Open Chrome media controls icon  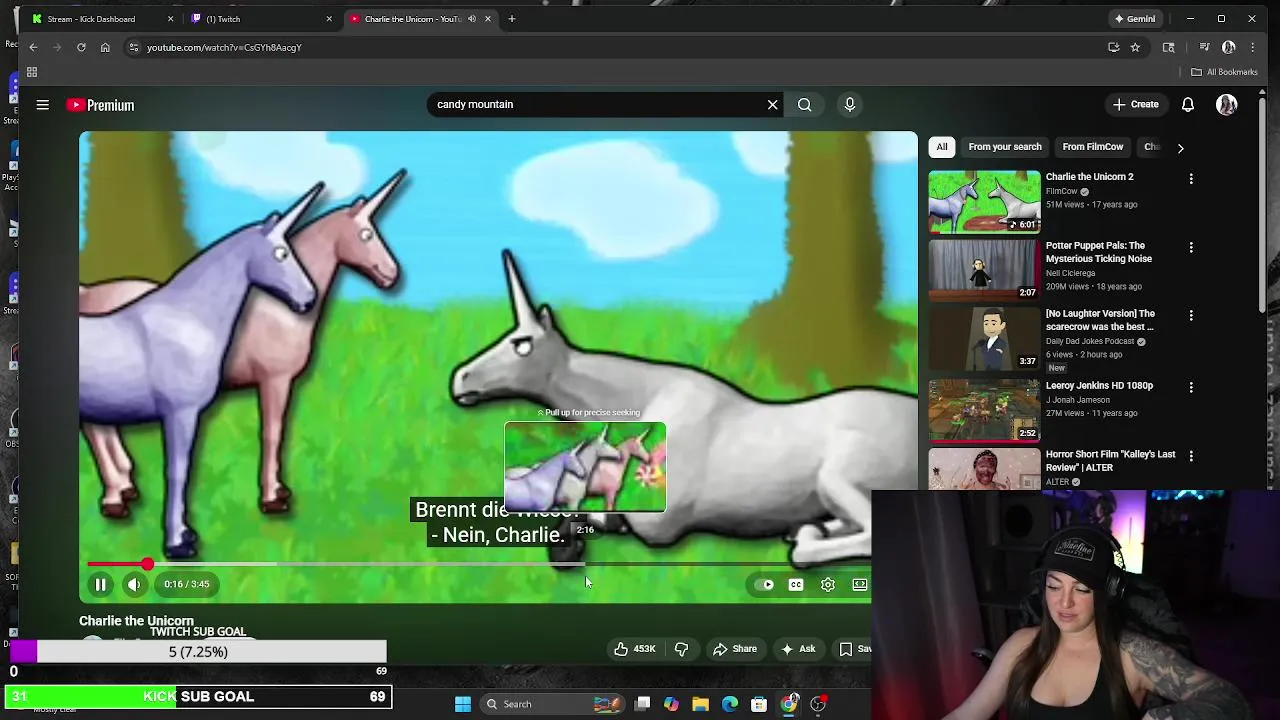point(1204,47)
